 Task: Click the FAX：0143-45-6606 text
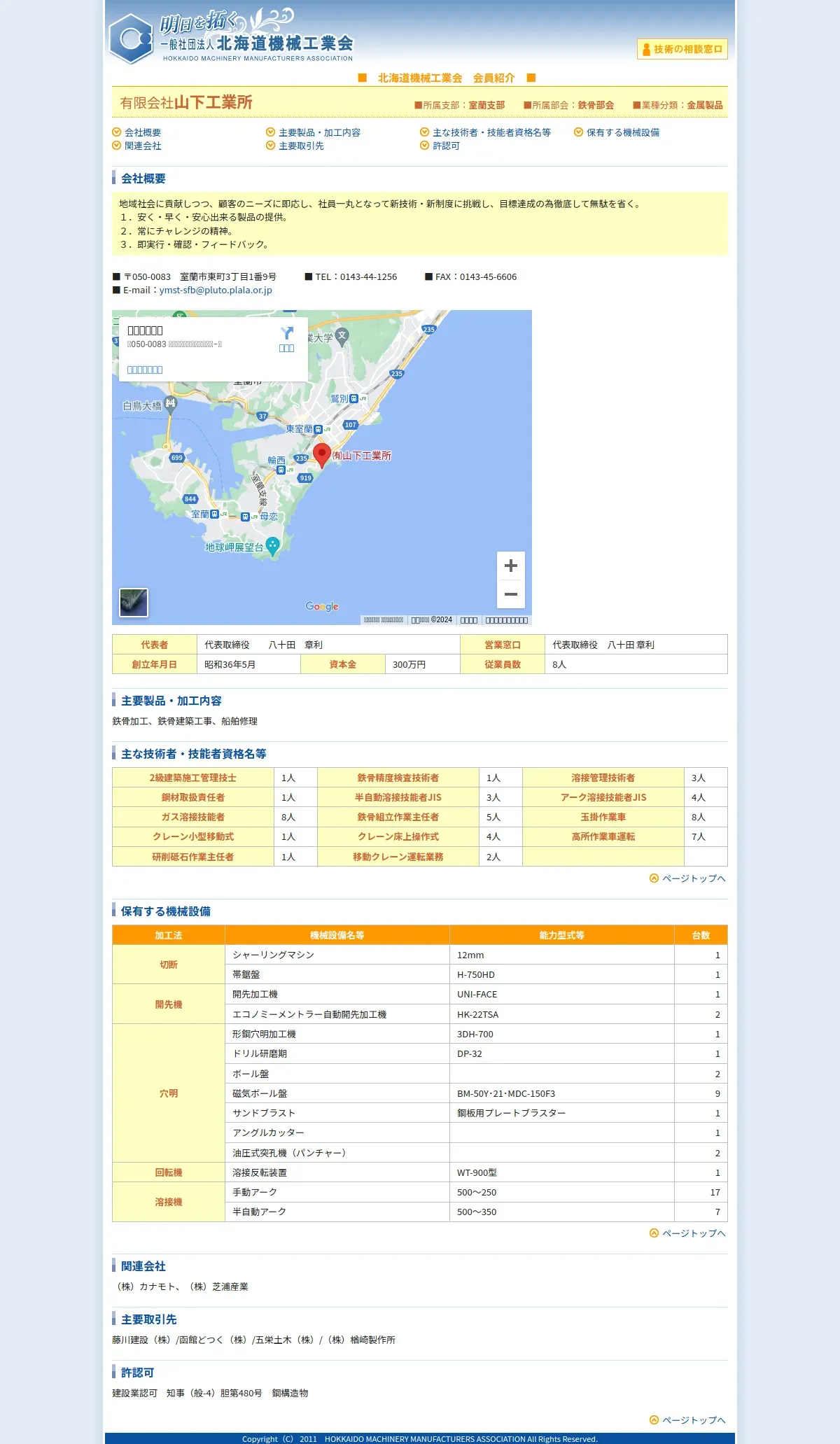476,276
